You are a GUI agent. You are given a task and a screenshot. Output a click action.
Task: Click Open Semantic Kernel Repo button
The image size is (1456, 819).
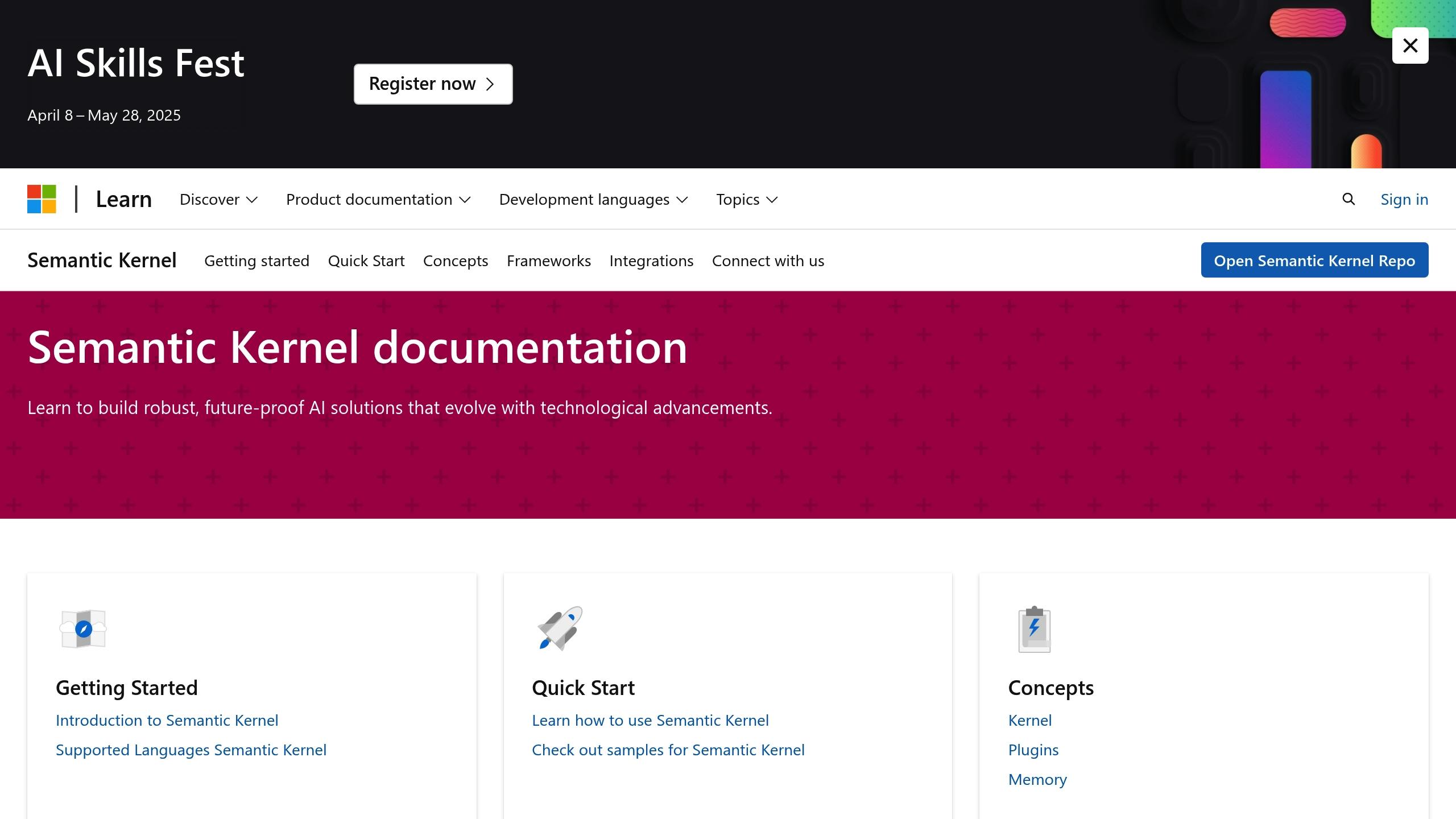1314,260
